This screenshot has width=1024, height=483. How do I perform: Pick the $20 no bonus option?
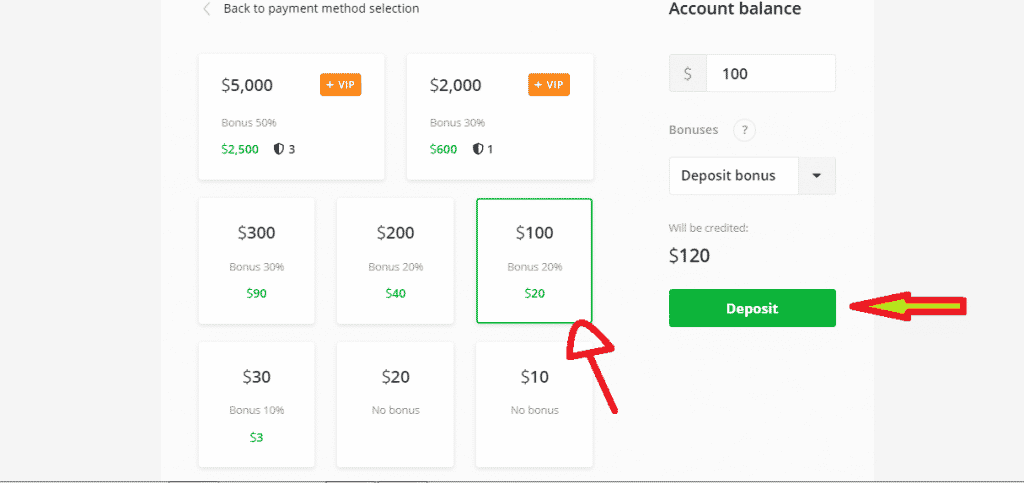pos(395,405)
